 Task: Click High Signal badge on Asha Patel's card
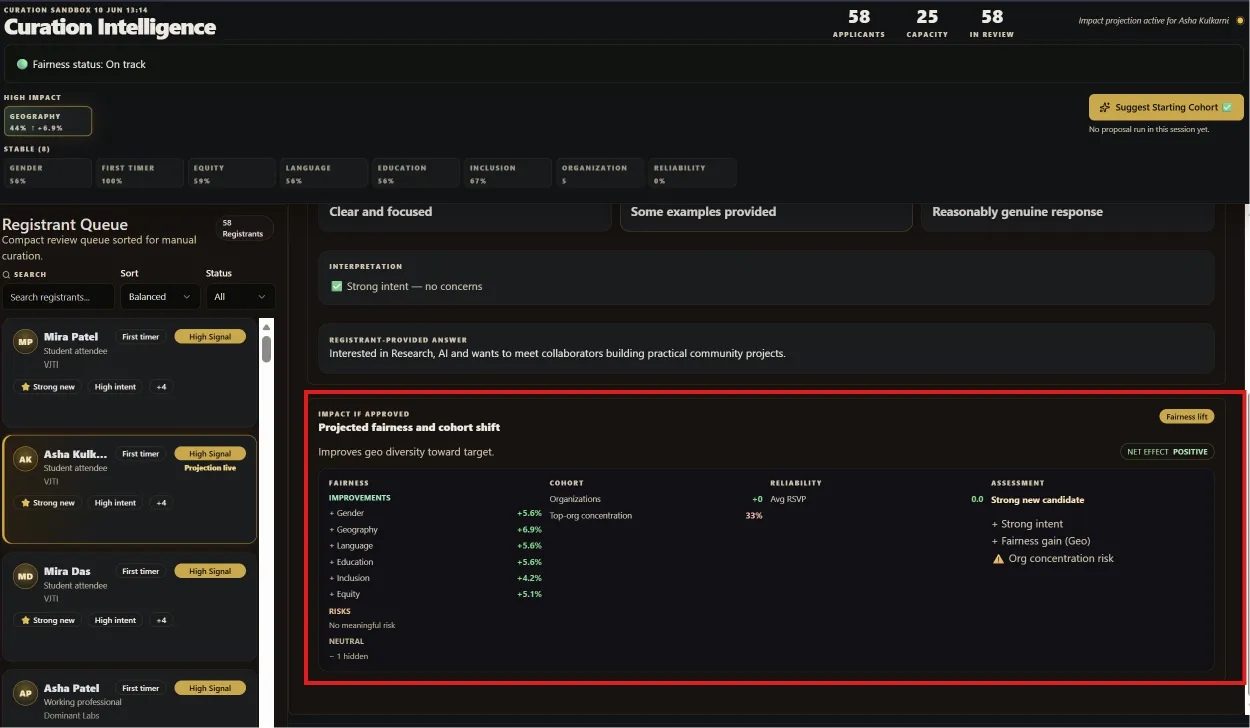(x=210, y=688)
